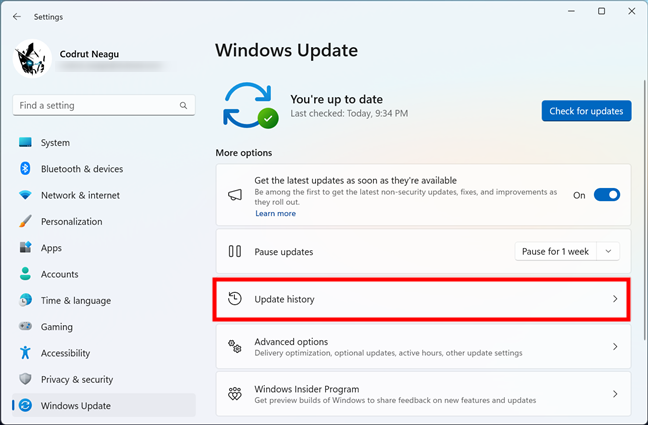Open Gaming label in the sidebar
The image size is (648, 425).
57,327
